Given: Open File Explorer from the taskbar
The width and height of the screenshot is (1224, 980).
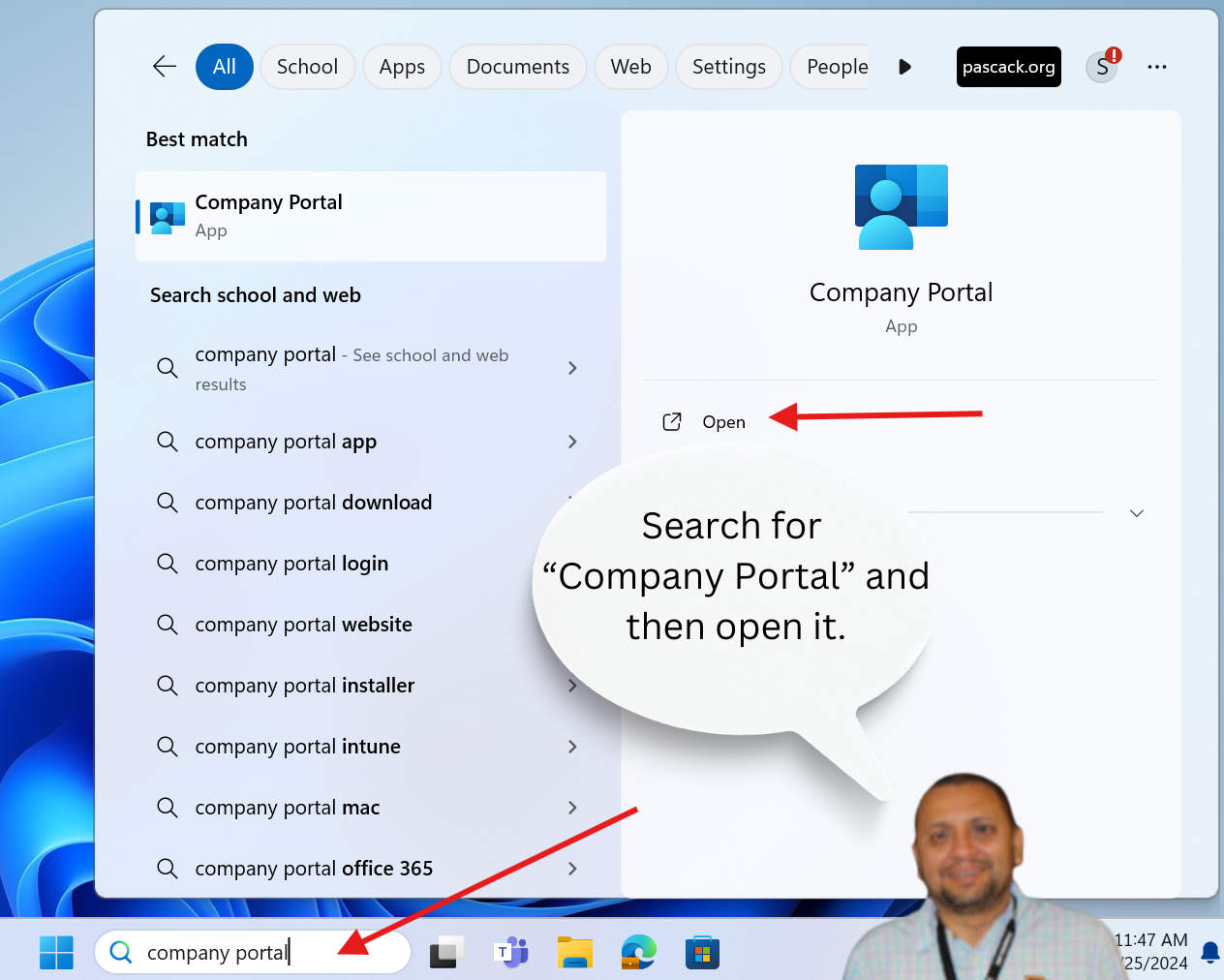Looking at the screenshot, I should point(574,952).
